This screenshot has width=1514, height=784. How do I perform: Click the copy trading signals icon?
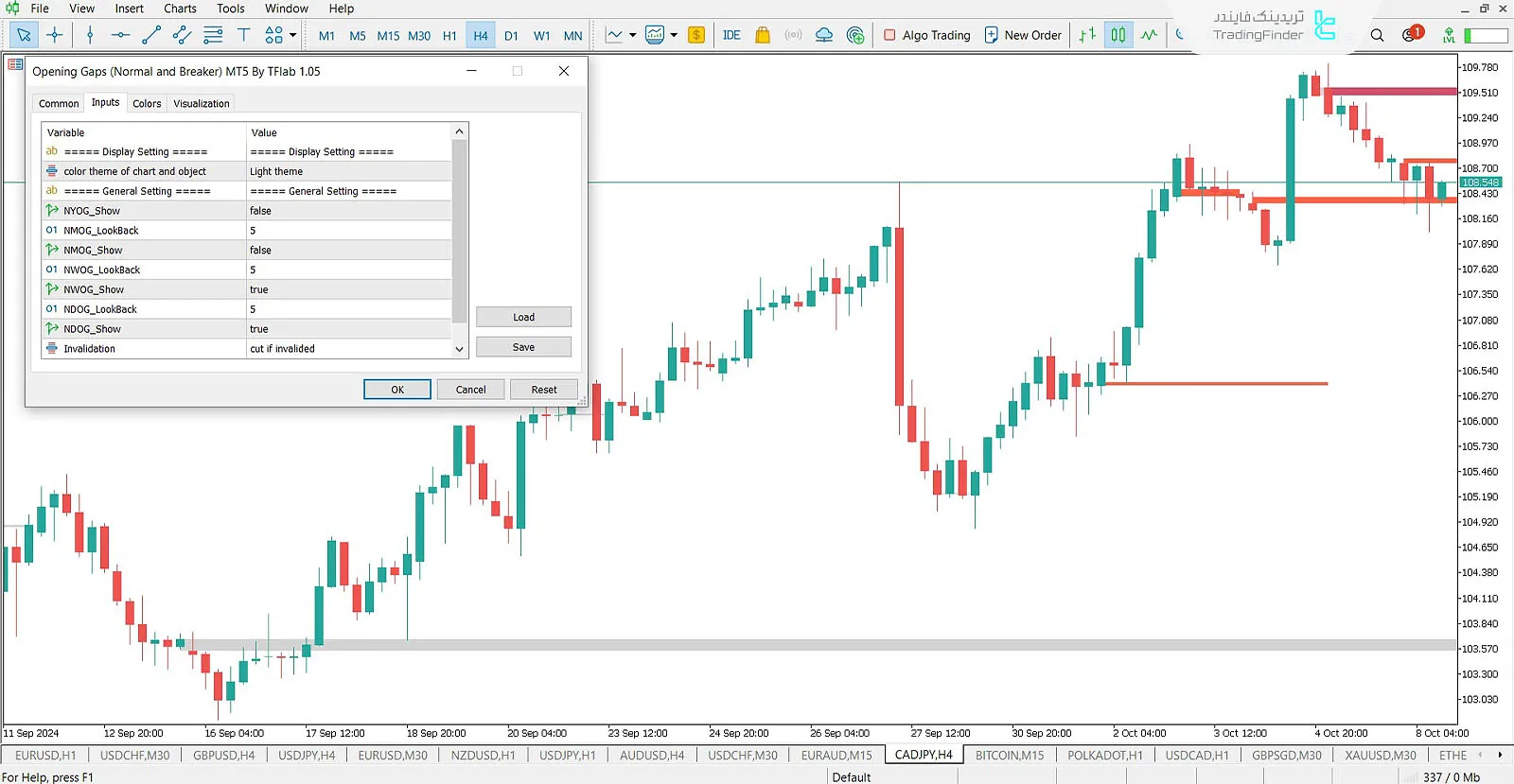855,35
